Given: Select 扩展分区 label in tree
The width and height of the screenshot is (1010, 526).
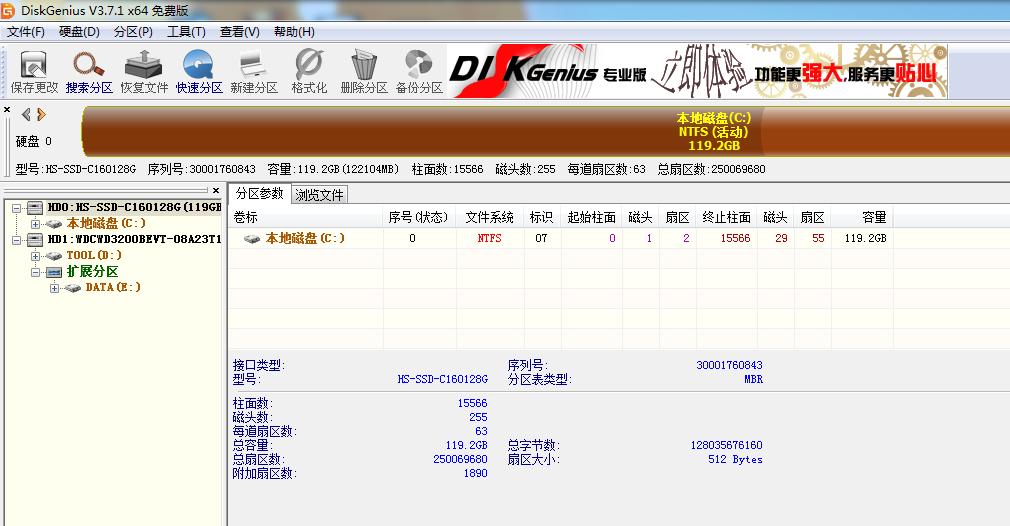Looking at the screenshot, I should click(x=92, y=272).
